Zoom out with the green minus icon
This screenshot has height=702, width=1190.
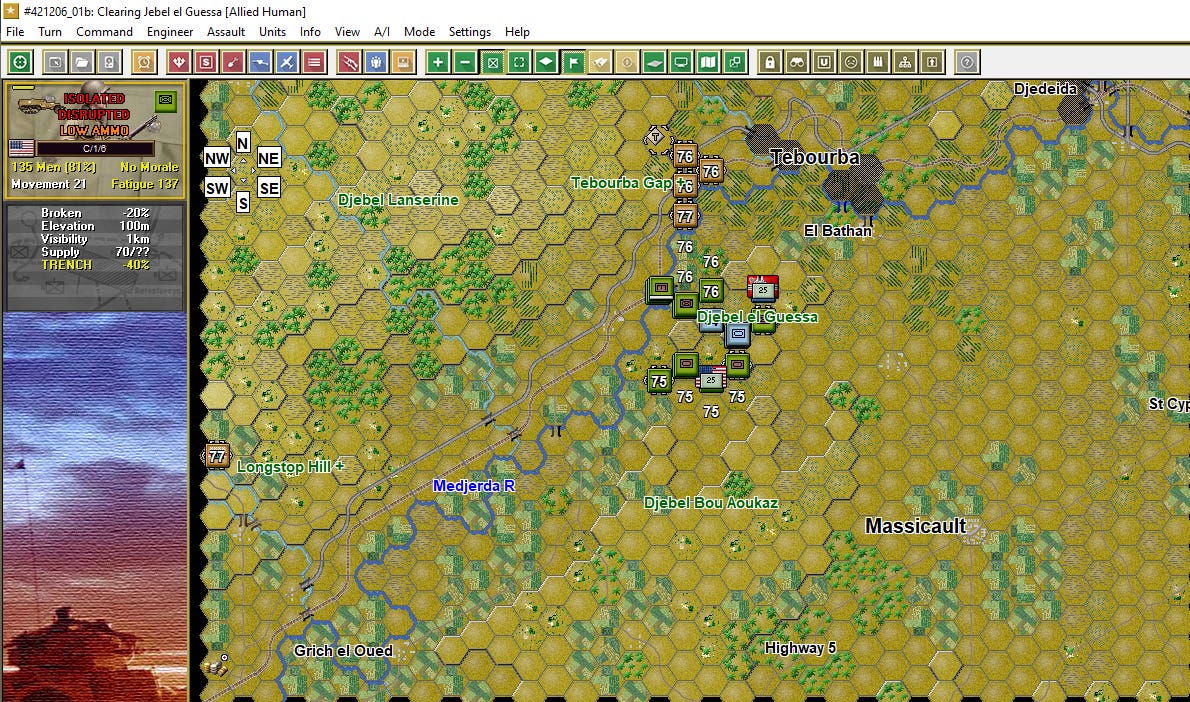point(465,62)
